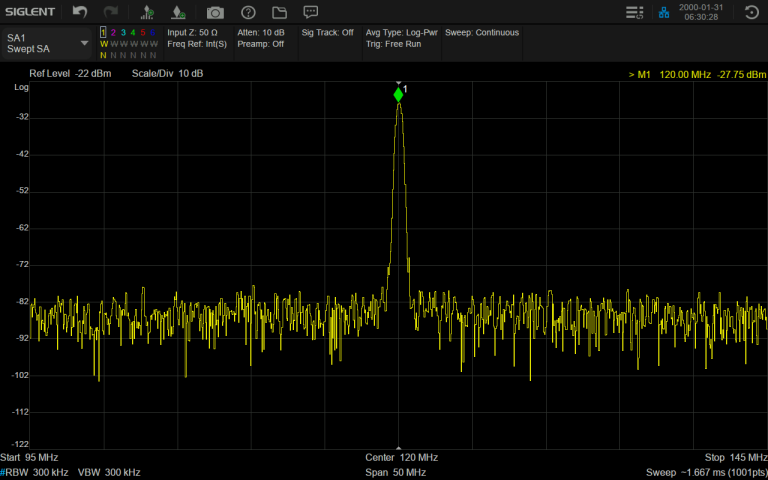Open the file folder icon

point(279,12)
